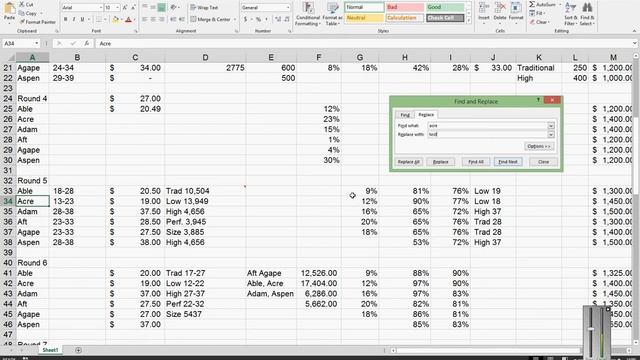Viewport: 640px width, 360px height.
Task: Apply the Bad cell style swatch
Action: pos(404,7)
